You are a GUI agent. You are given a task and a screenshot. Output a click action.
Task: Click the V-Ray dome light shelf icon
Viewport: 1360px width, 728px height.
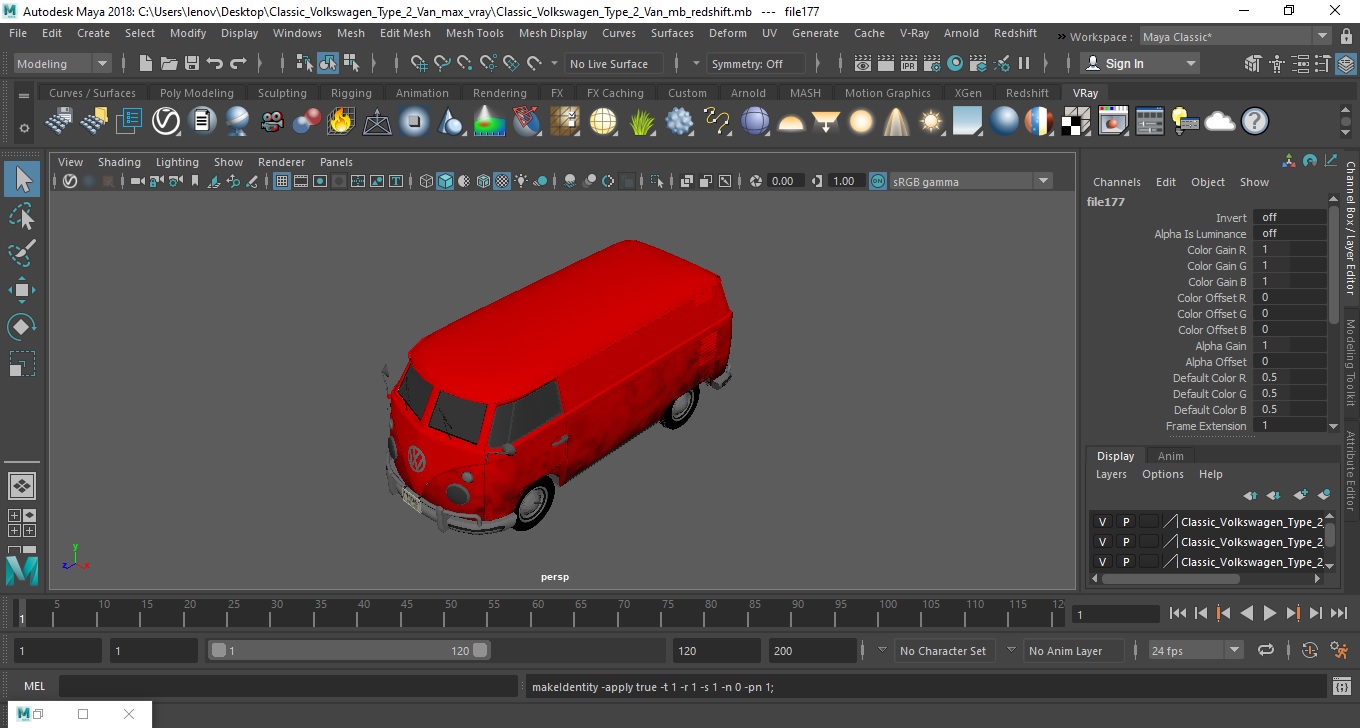(791, 122)
